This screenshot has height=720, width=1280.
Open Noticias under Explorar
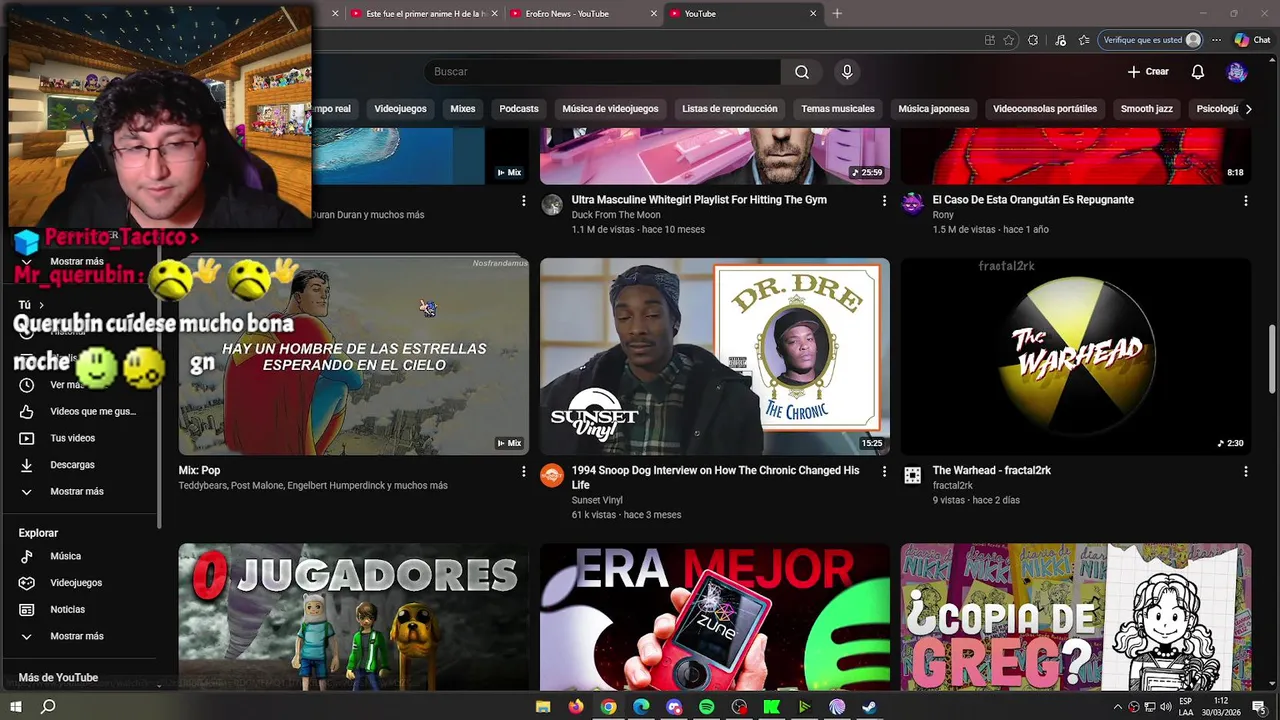coord(80,609)
